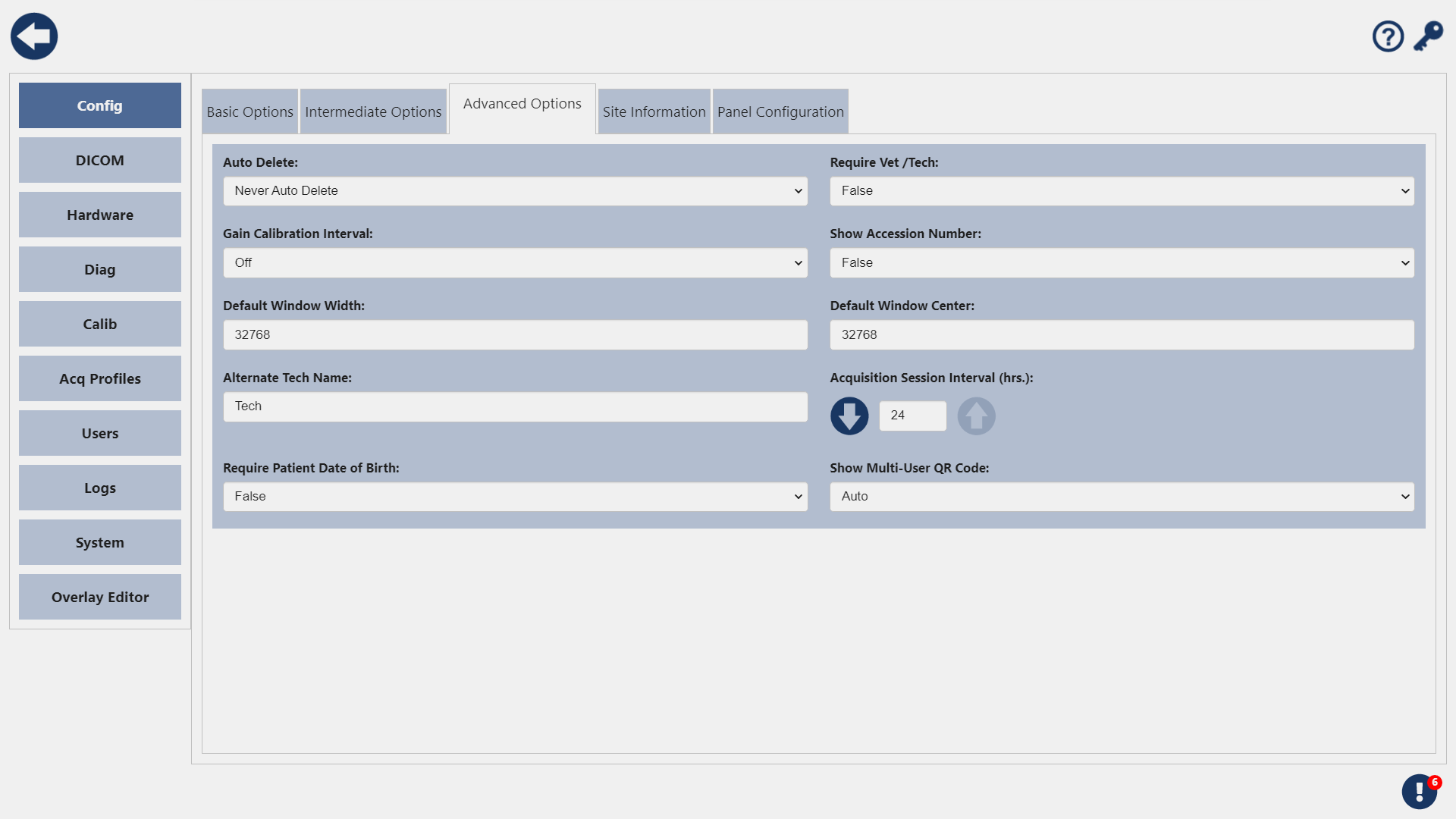1456x819 pixels.
Task: Click the Alternate Tech Name field
Action: click(x=516, y=406)
